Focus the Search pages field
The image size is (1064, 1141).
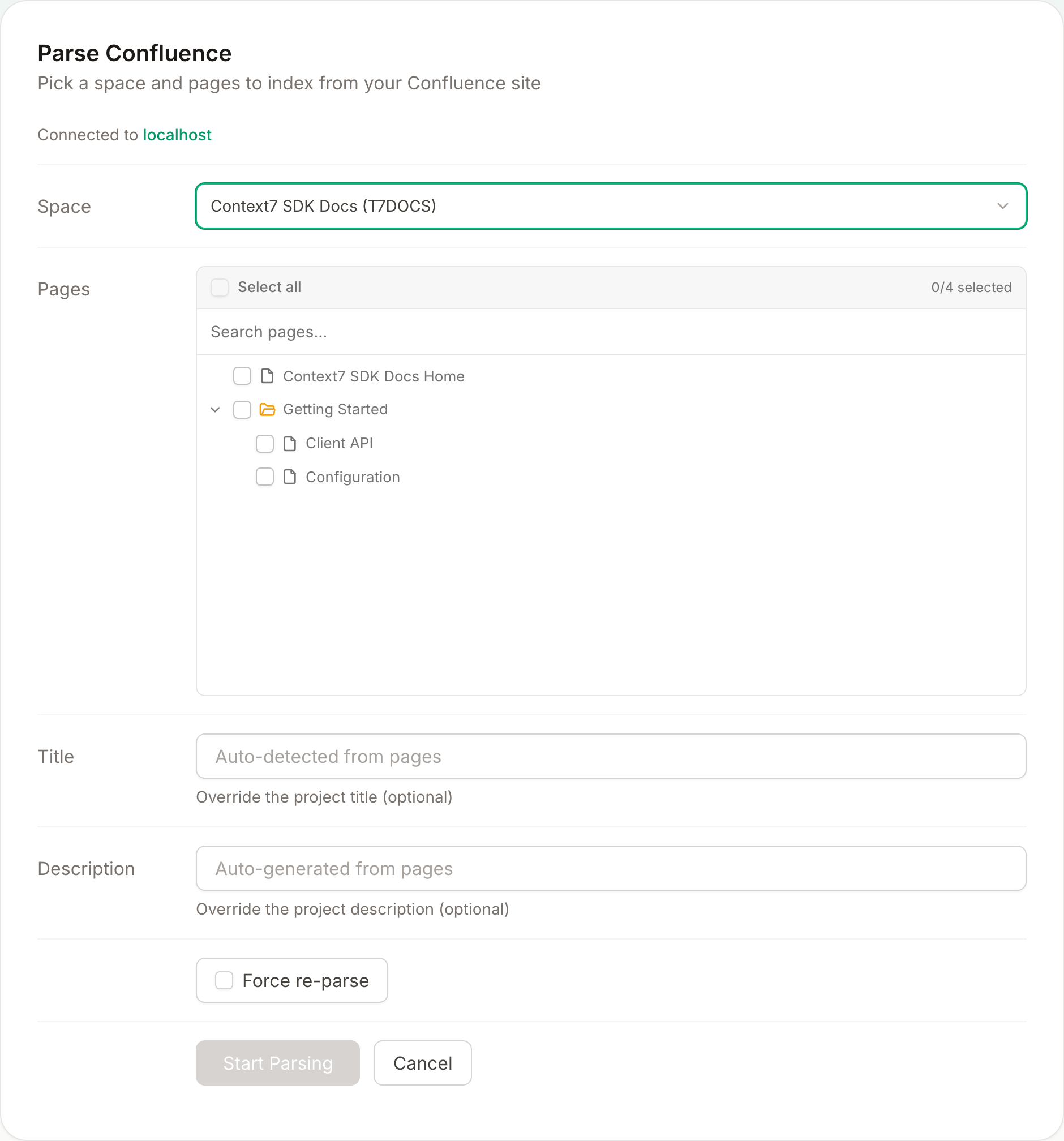(611, 332)
